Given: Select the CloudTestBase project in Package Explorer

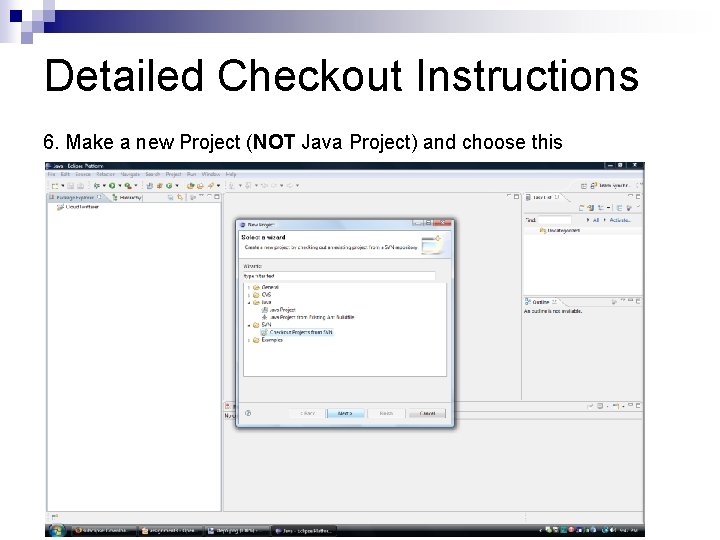Looking at the screenshot, I should click(78, 207).
